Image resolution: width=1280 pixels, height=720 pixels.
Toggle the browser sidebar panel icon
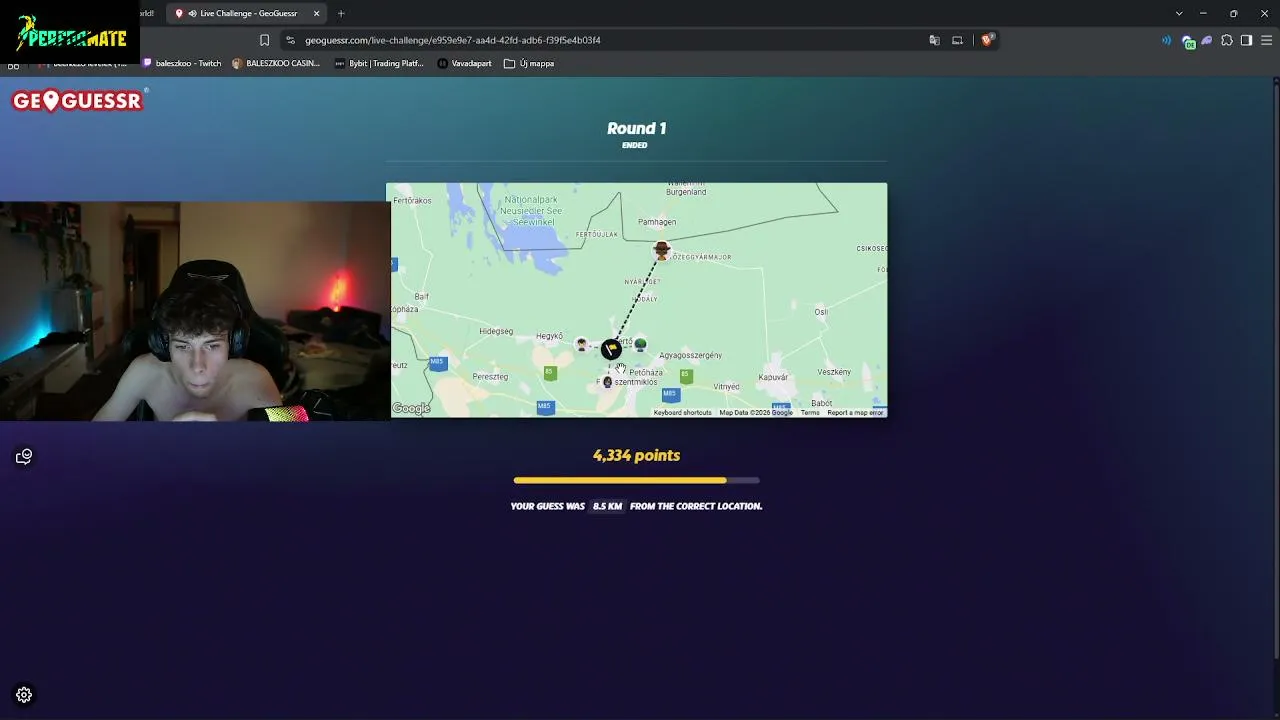click(x=1246, y=40)
